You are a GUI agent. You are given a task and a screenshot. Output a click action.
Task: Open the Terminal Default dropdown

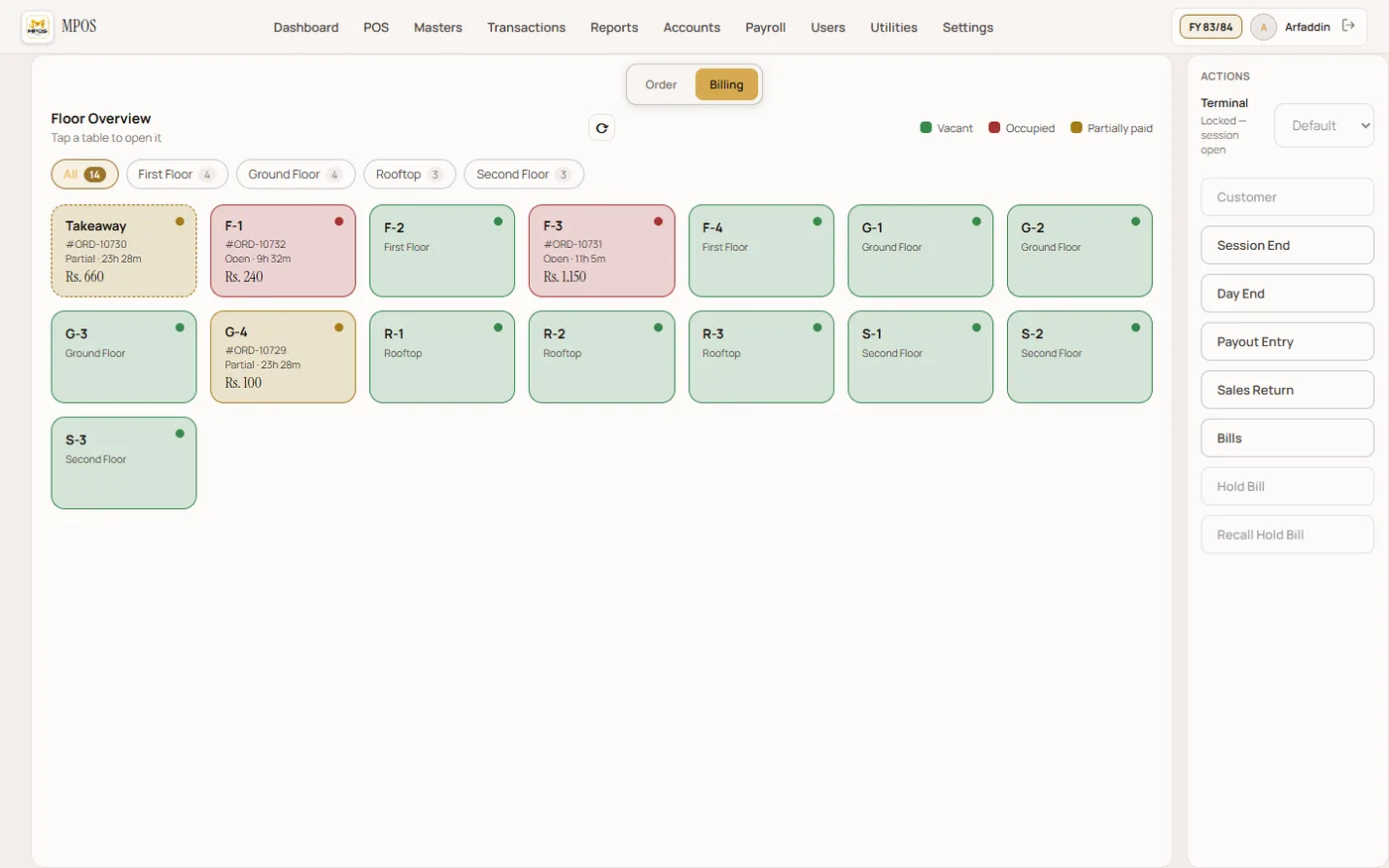pos(1324,126)
